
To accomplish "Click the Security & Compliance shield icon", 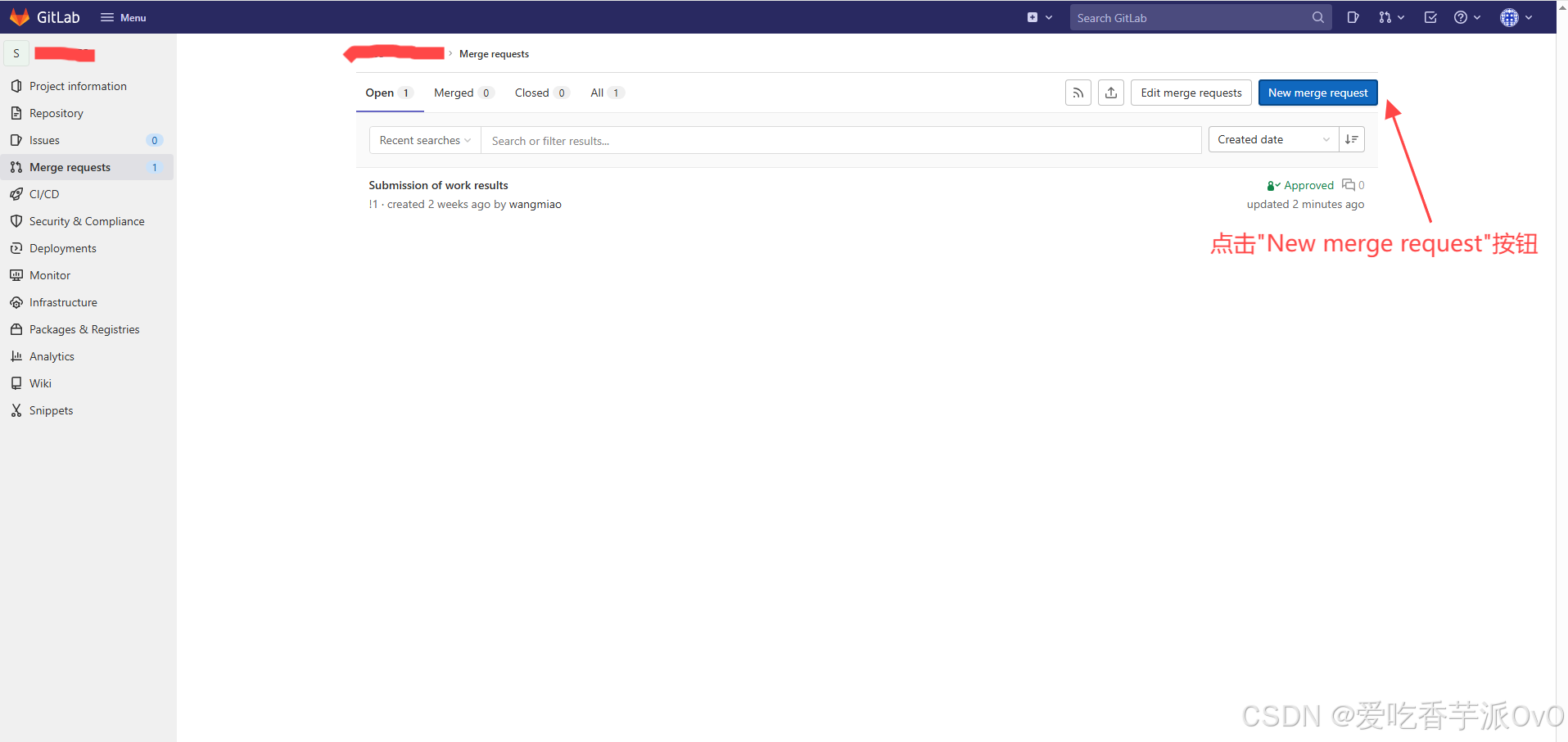I will [16, 221].
